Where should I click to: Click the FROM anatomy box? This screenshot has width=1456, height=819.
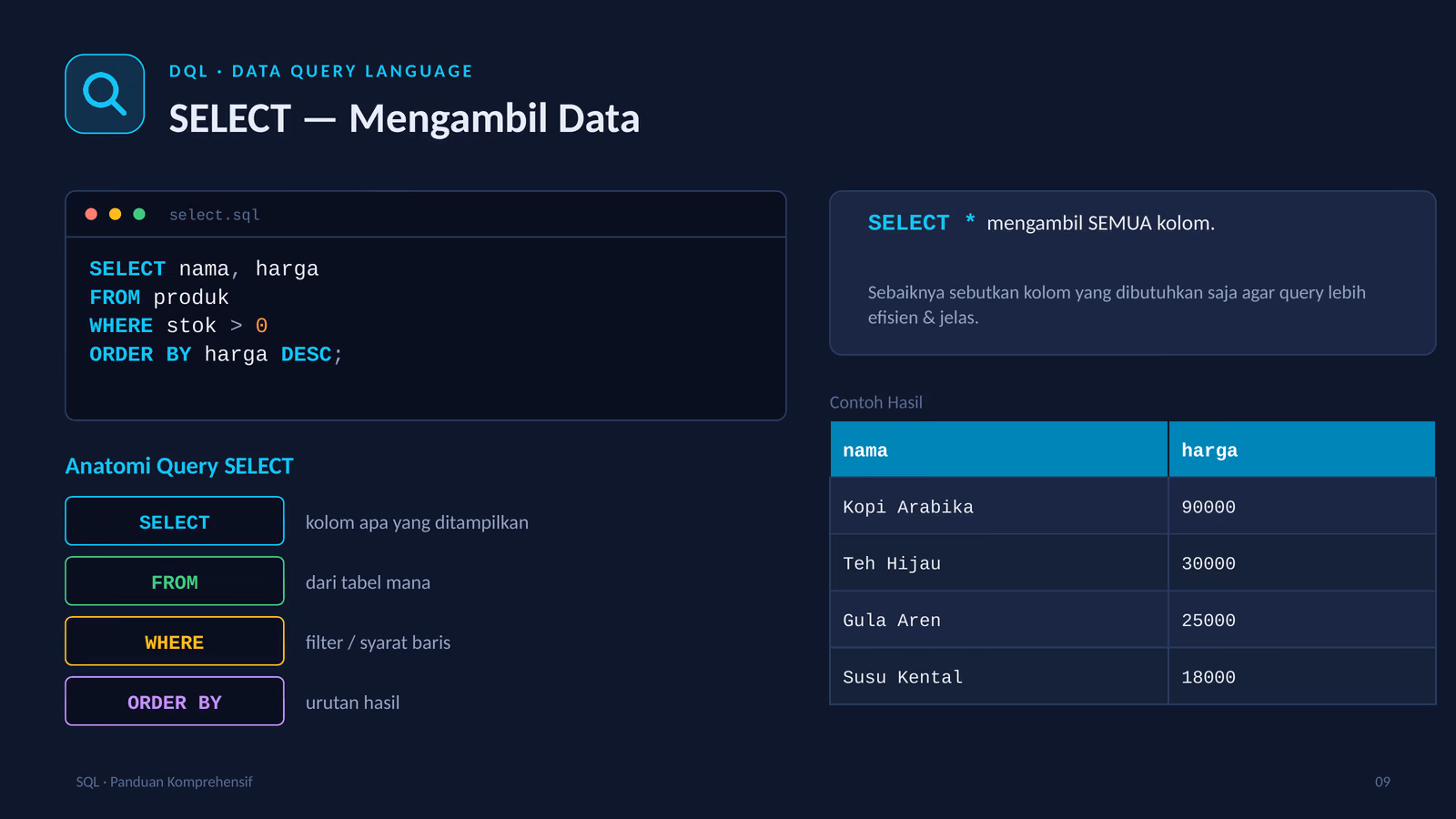pyautogui.click(x=175, y=581)
